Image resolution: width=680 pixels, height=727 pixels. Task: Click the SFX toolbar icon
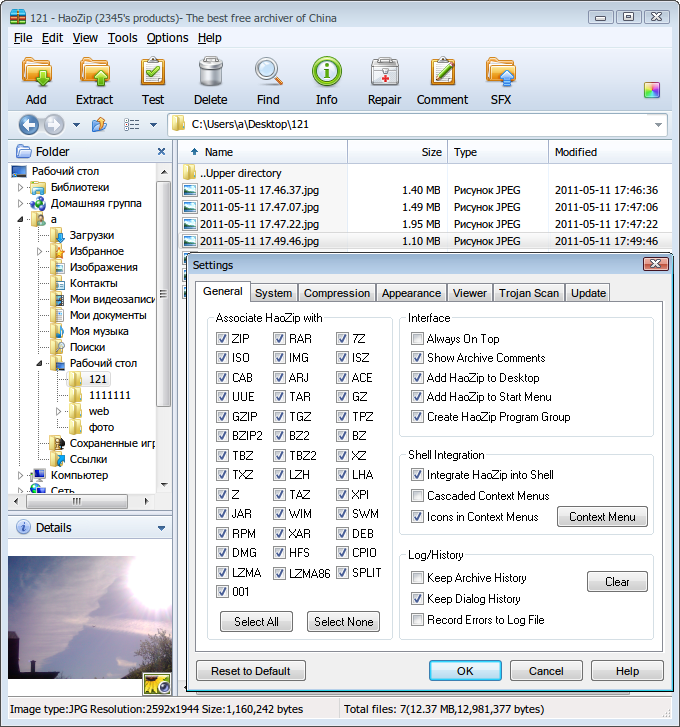point(500,80)
